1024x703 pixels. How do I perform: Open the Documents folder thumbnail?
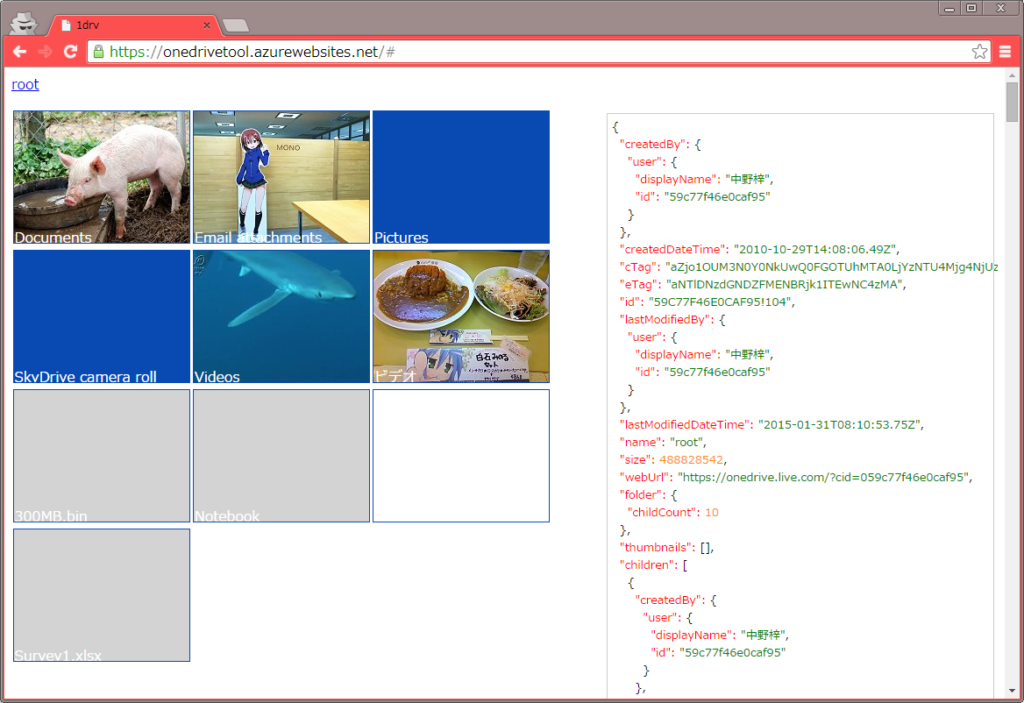click(x=100, y=176)
